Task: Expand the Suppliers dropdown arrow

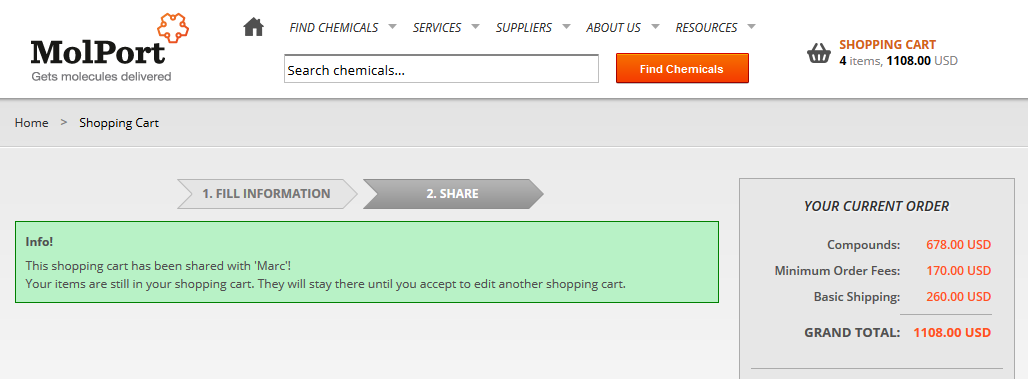Action: pos(566,27)
